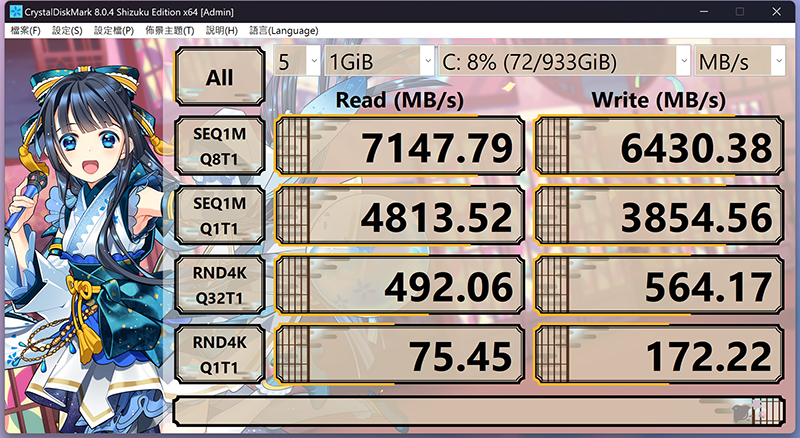Select the 4813.52 read result
The width and height of the screenshot is (800, 438).
click(400, 215)
